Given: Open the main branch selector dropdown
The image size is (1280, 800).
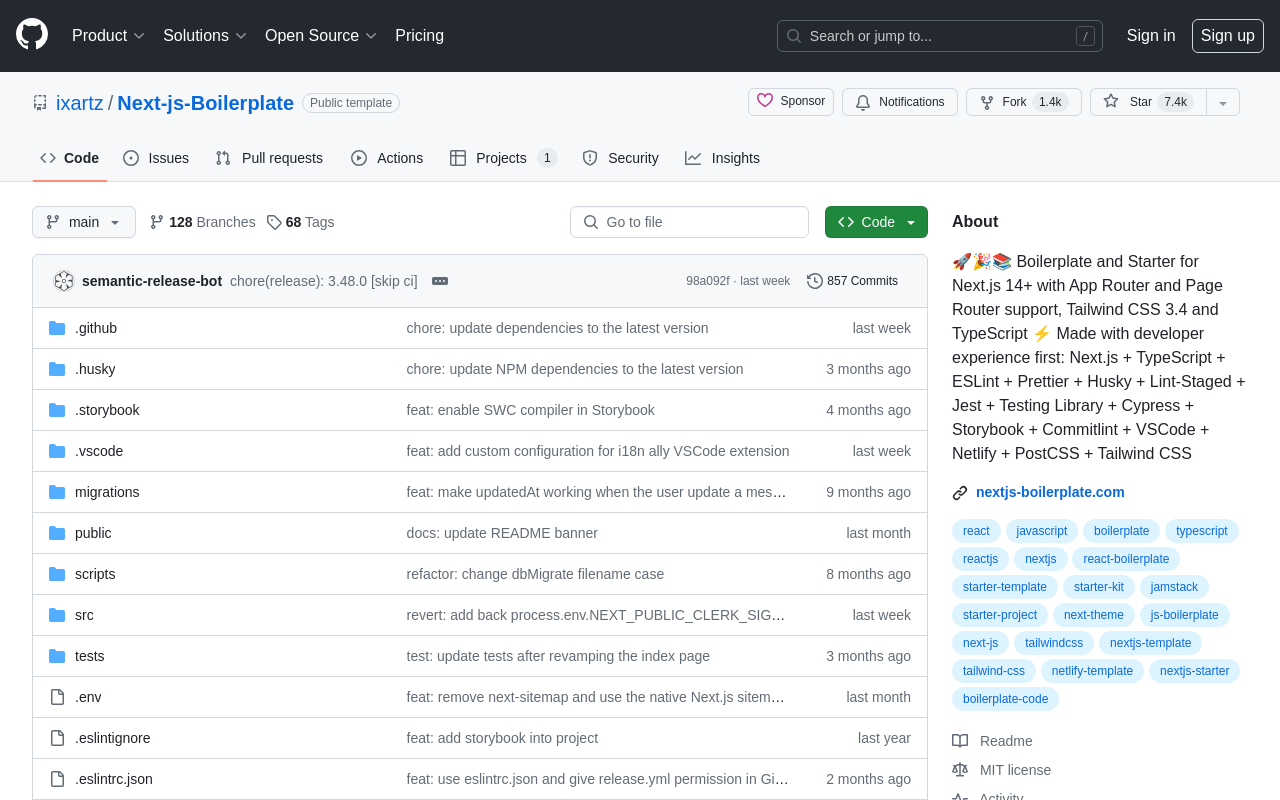Looking at the screenshot, I should click(x=84, y=222).
